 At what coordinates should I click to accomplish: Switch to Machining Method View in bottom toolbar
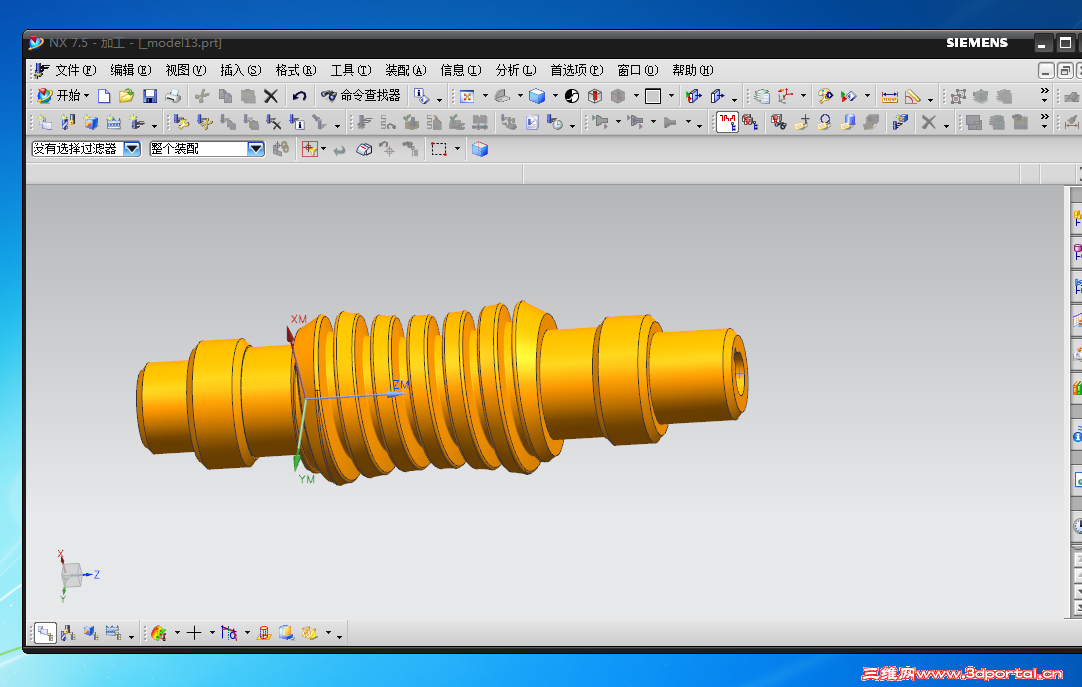pos(113,633)
